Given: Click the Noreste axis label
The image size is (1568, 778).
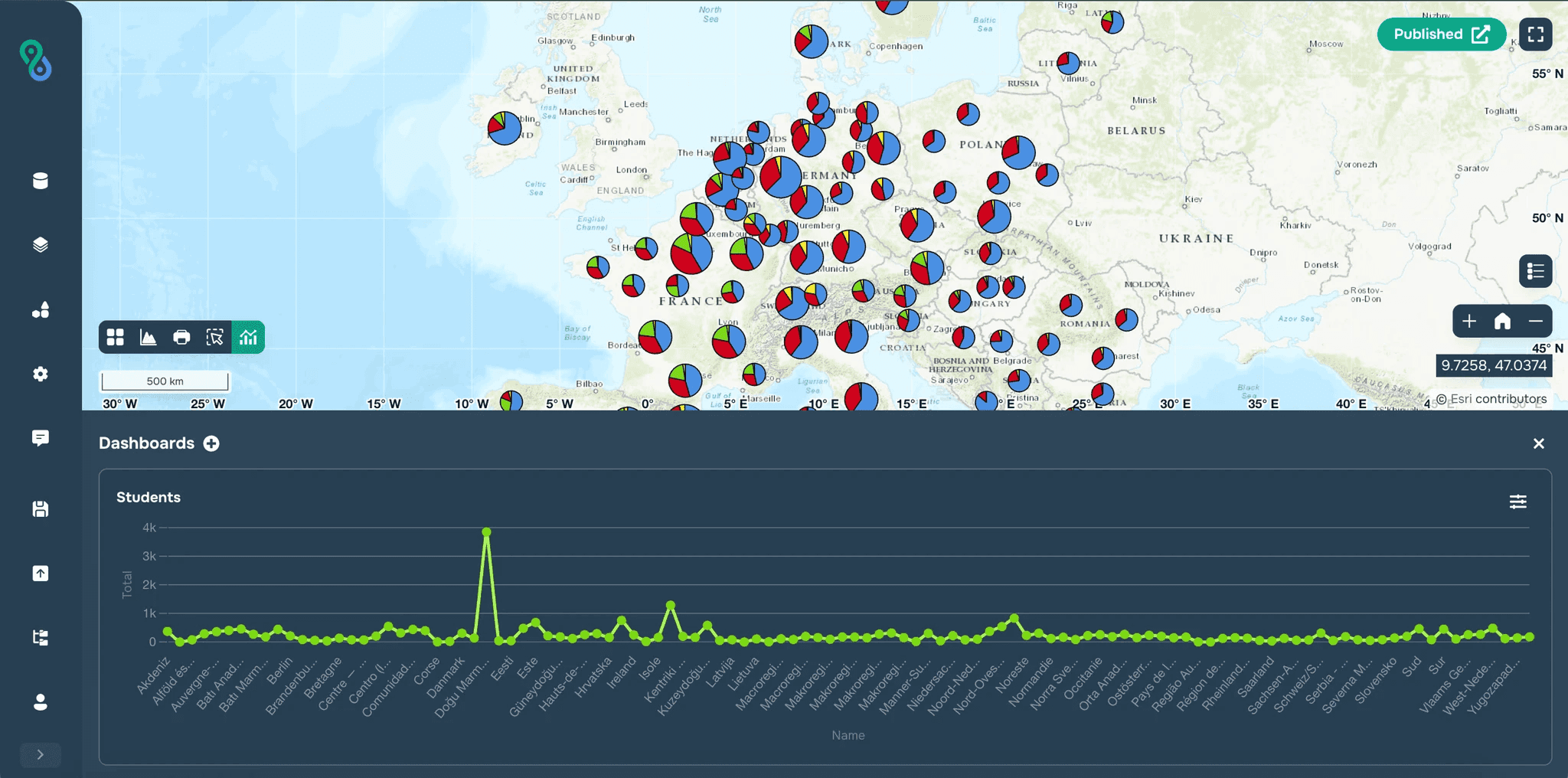Looking at the screenshot, I should (1011, 675).
